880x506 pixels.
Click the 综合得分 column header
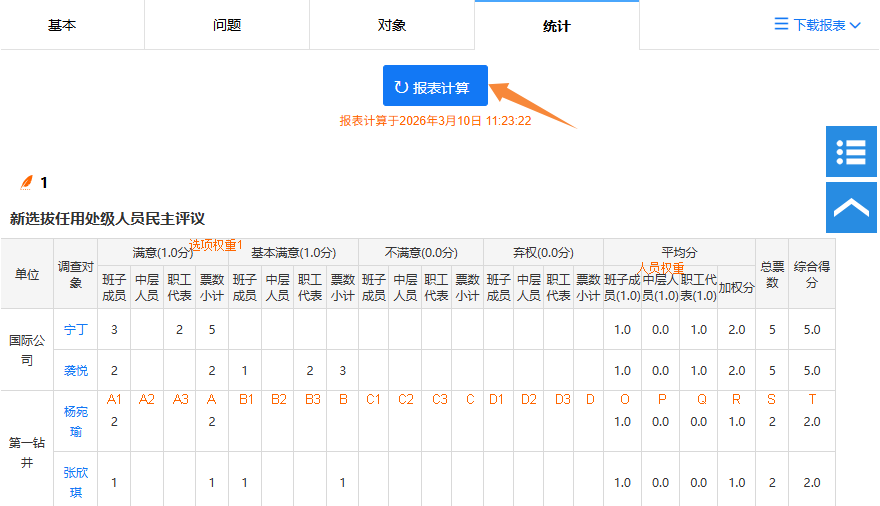(812, 274)
